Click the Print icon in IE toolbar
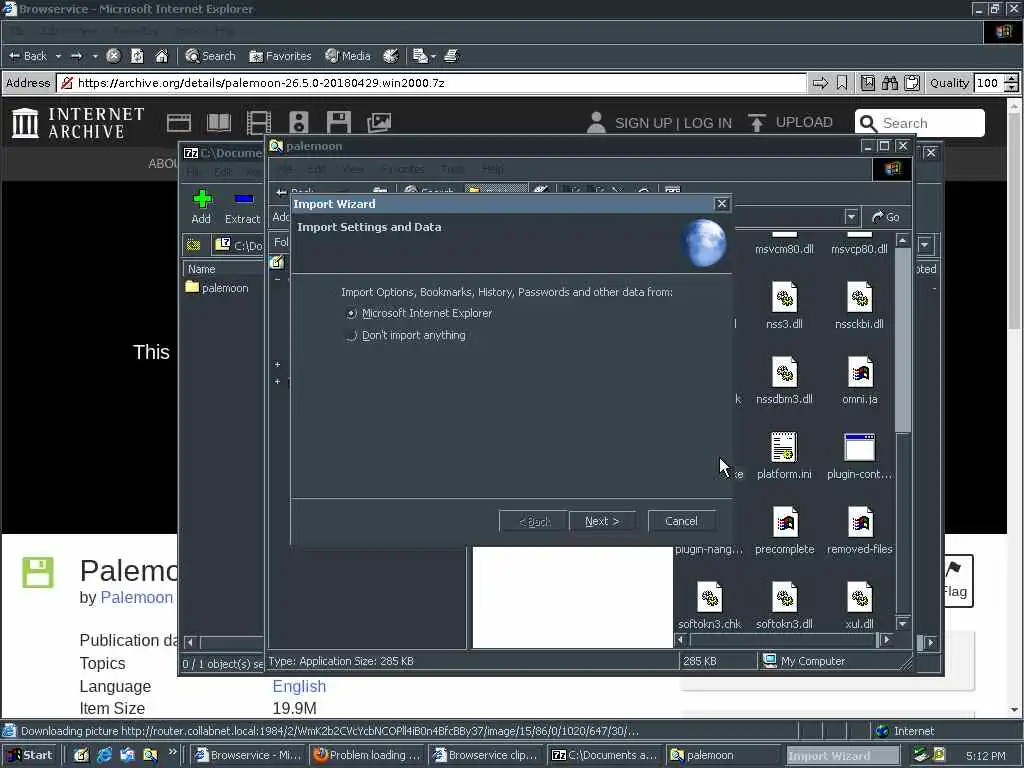 tap(452, 56)
